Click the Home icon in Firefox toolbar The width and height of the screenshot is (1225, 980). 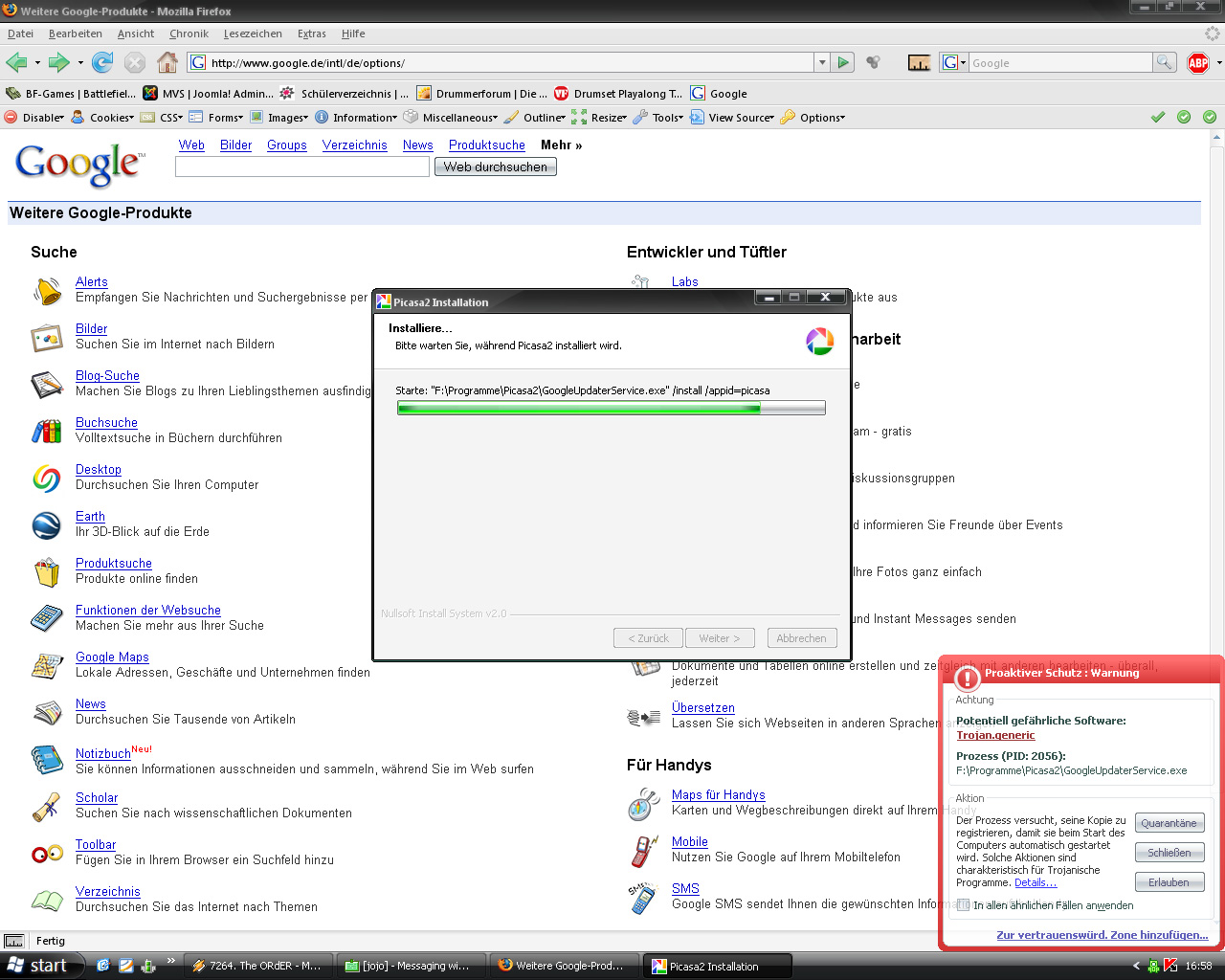tap(167, 63)
